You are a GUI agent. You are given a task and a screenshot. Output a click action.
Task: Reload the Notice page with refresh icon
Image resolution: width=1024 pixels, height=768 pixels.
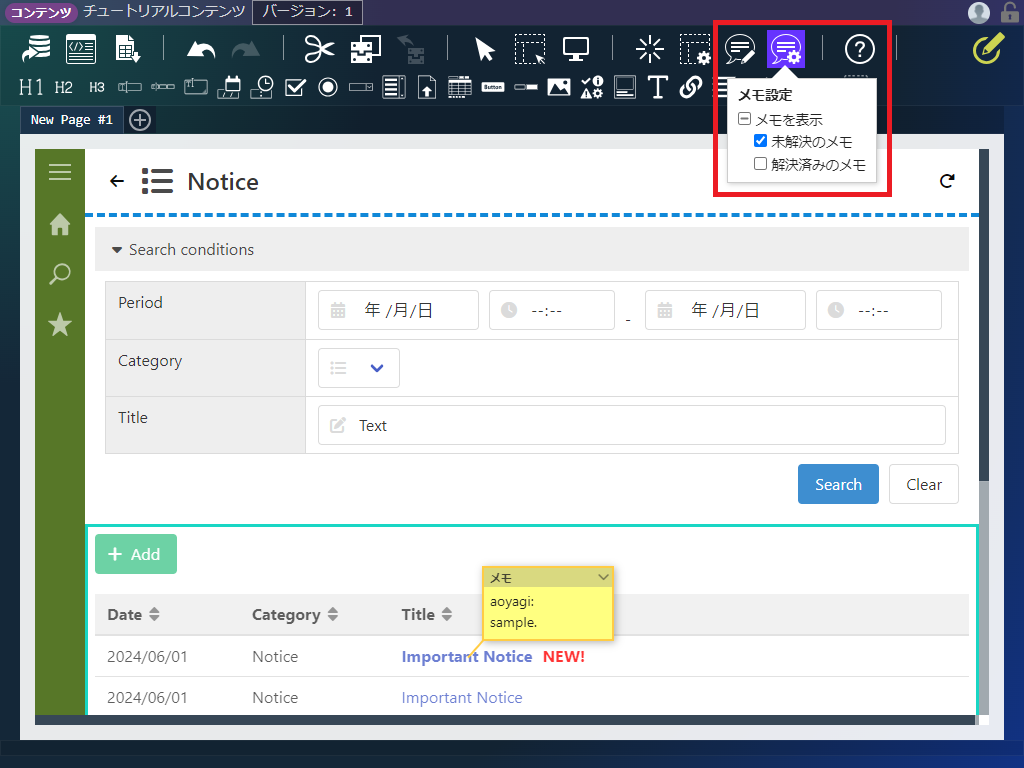(947, 181)
